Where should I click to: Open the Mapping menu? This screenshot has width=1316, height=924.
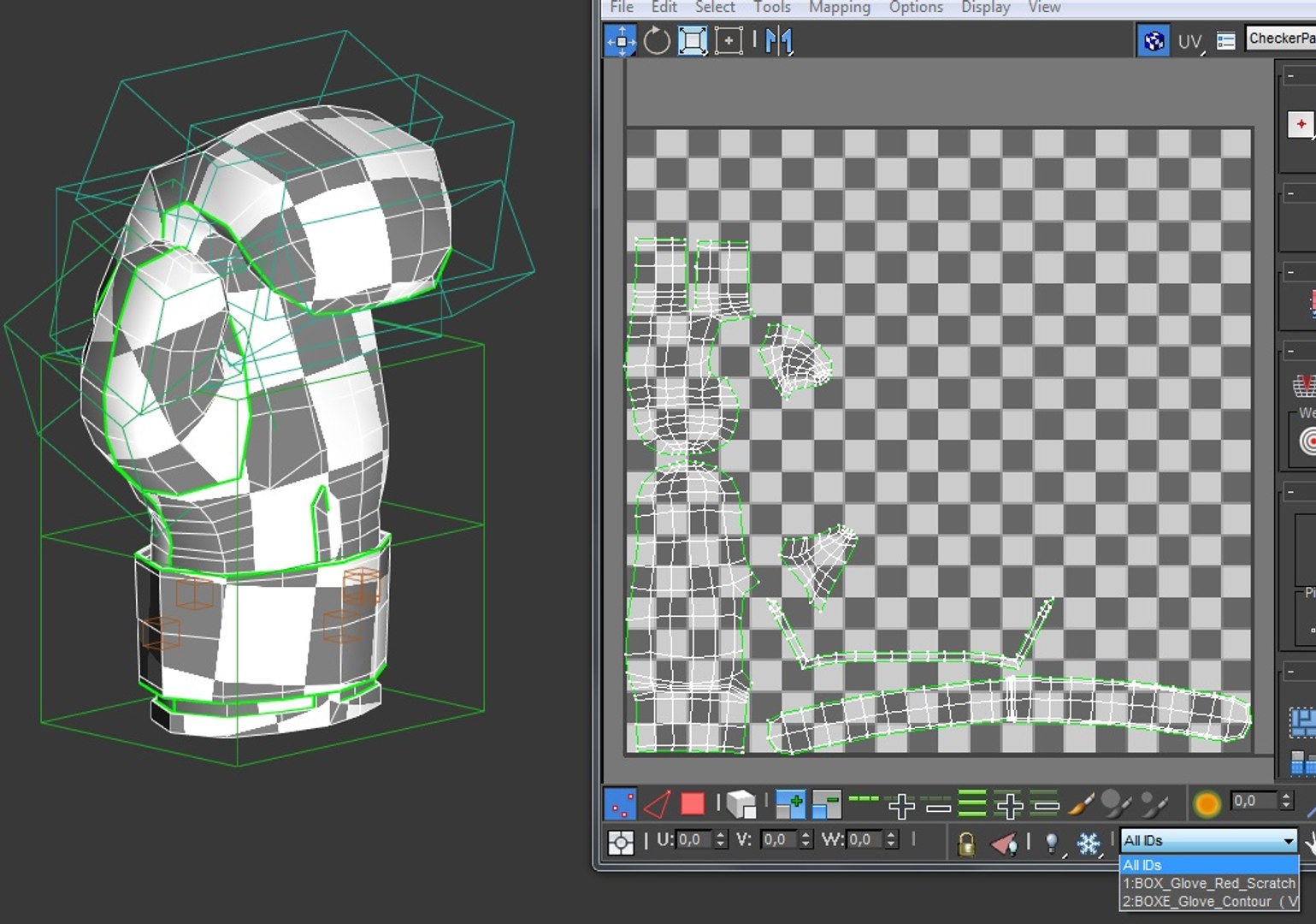click(x=839, y=7)
